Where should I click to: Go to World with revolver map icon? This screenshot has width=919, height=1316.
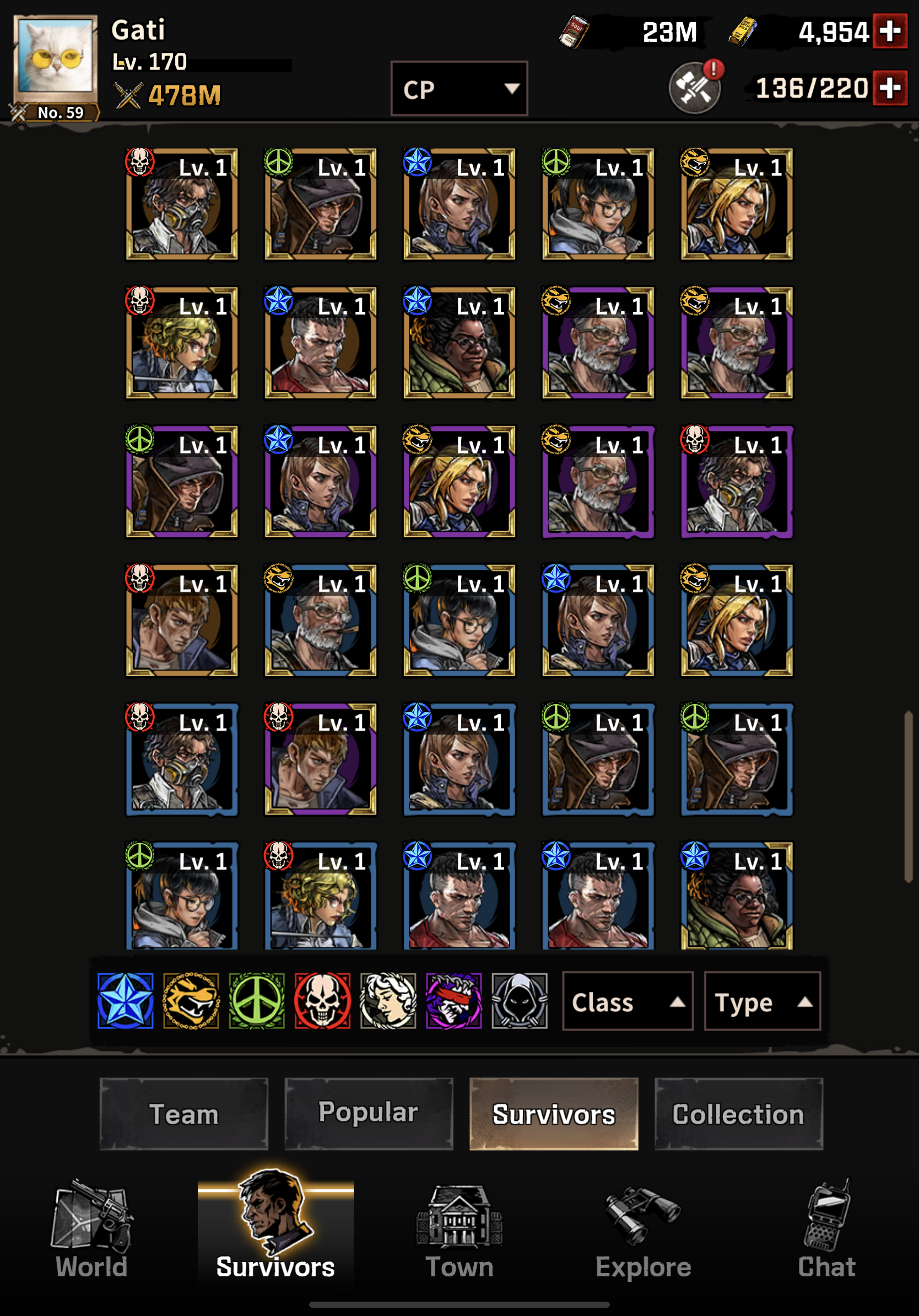pos(91,1228)
